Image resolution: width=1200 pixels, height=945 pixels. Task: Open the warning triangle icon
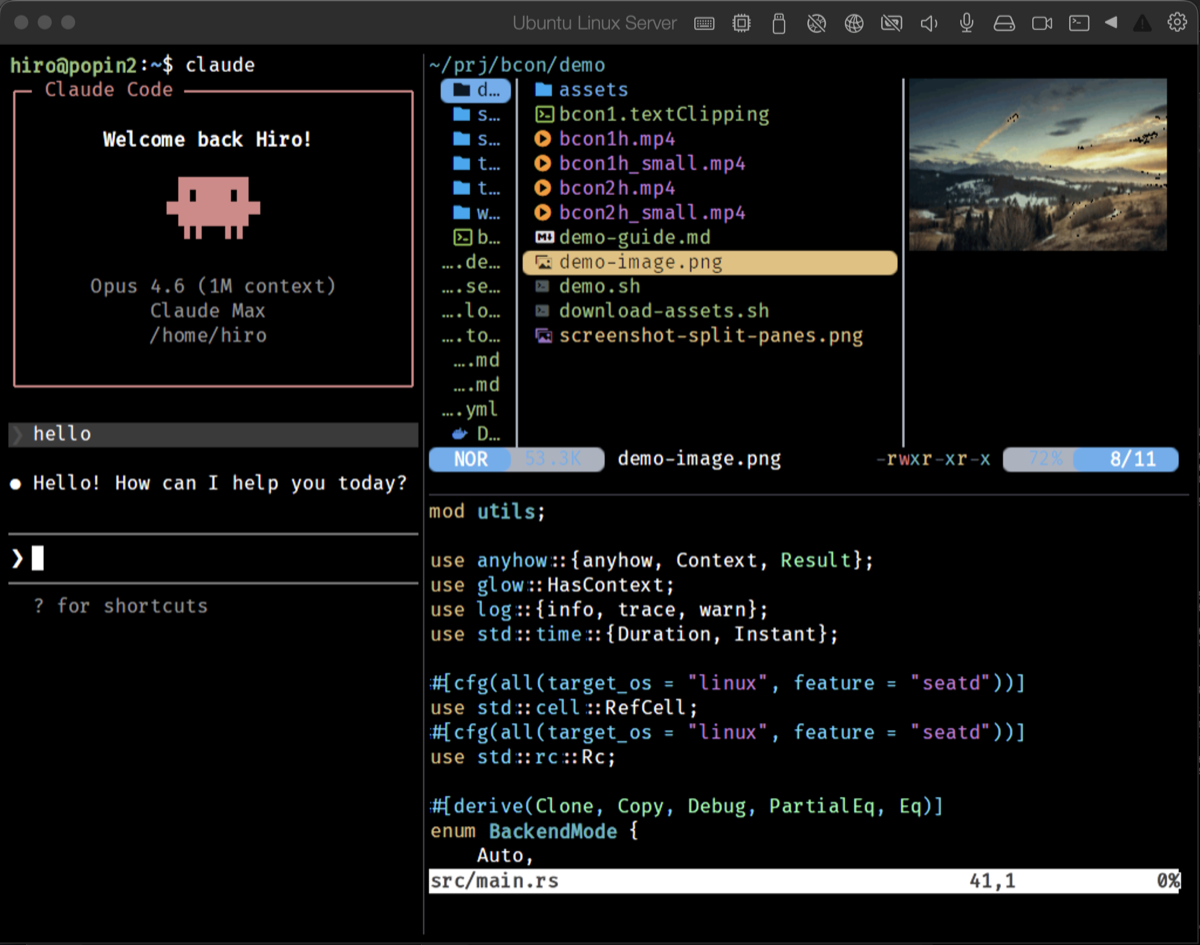[x=1142, y=23]
